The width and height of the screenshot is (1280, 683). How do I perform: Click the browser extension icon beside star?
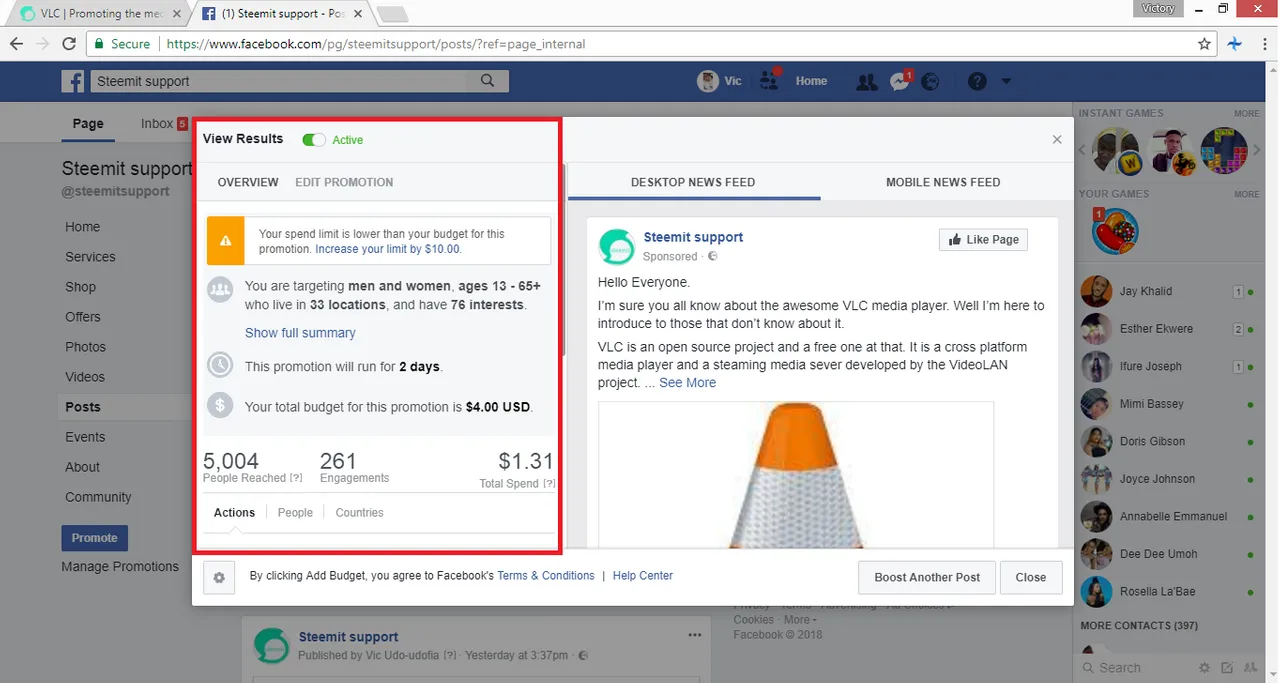tap(1234, 44)
